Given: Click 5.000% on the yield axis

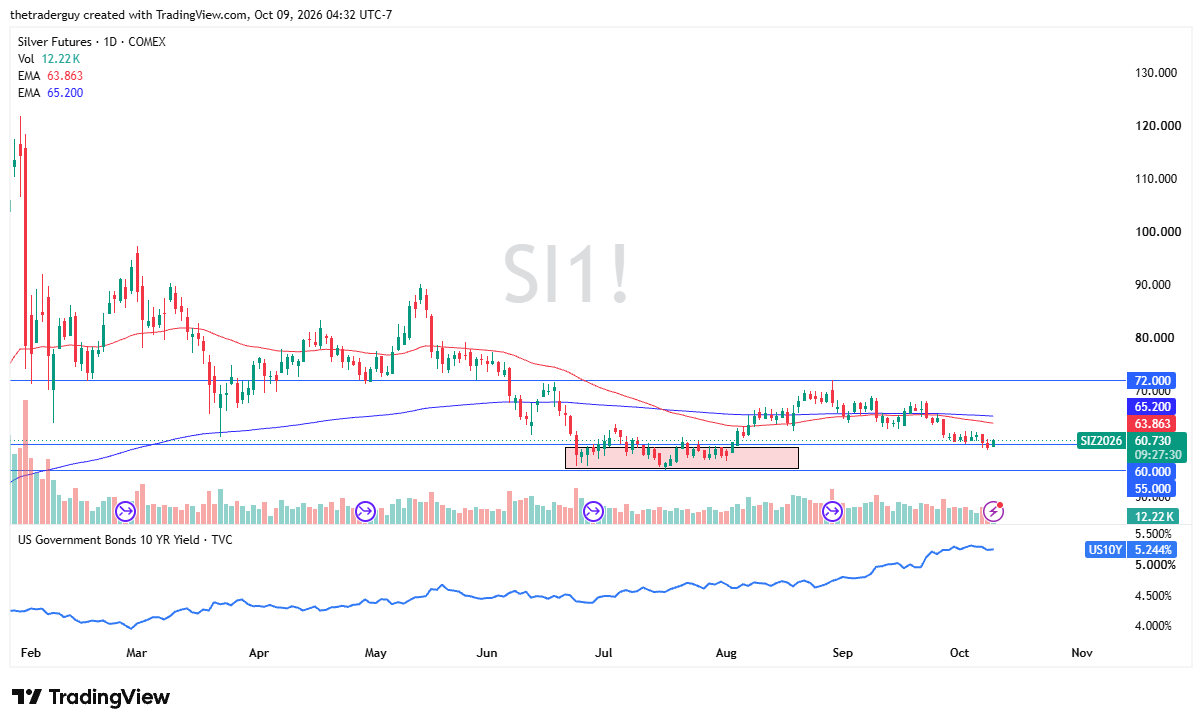Looking at the screenshot, I should [x=1153, y=565].
